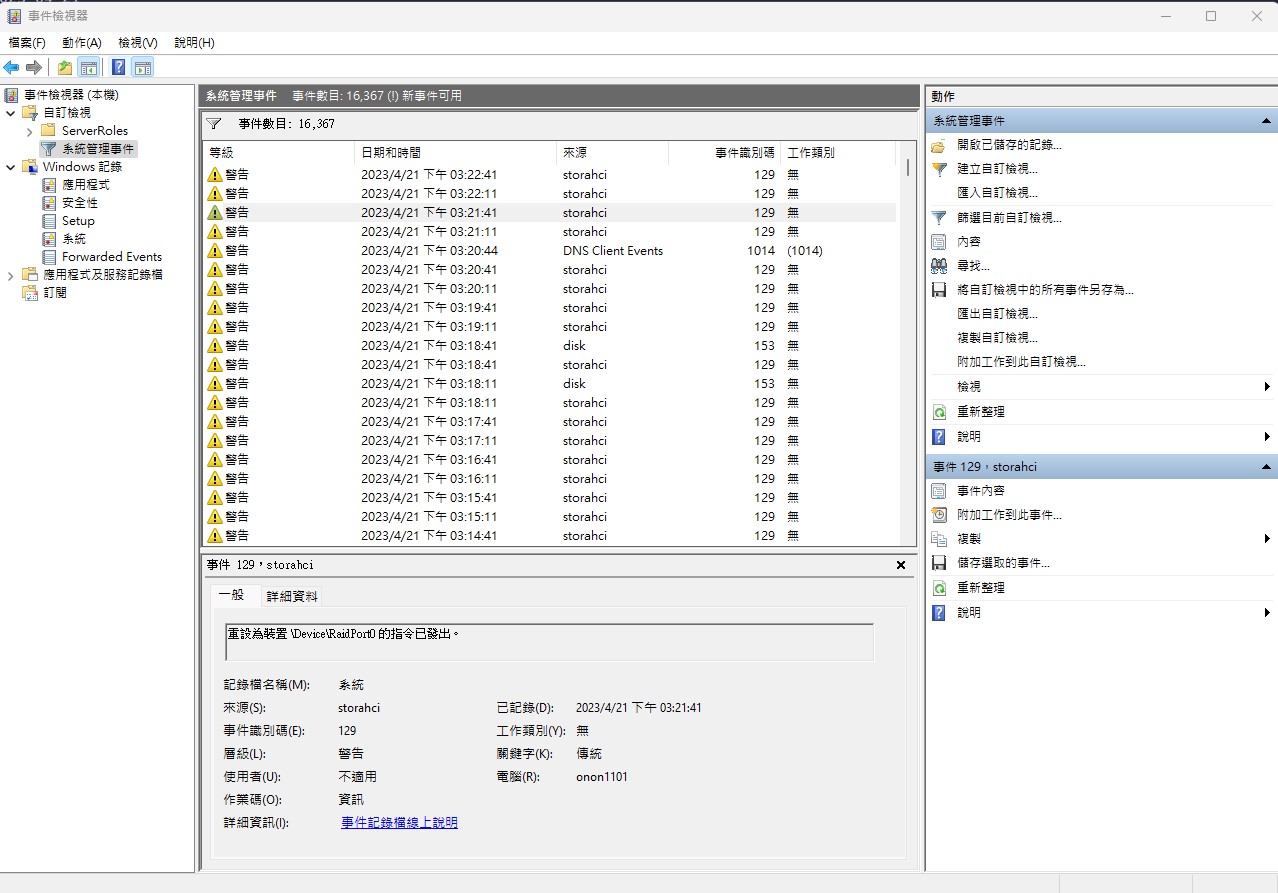The image size is (1278, 893).
Task: Click the 事件內容 icon in actions pane
Action: (x=938, y=491)
